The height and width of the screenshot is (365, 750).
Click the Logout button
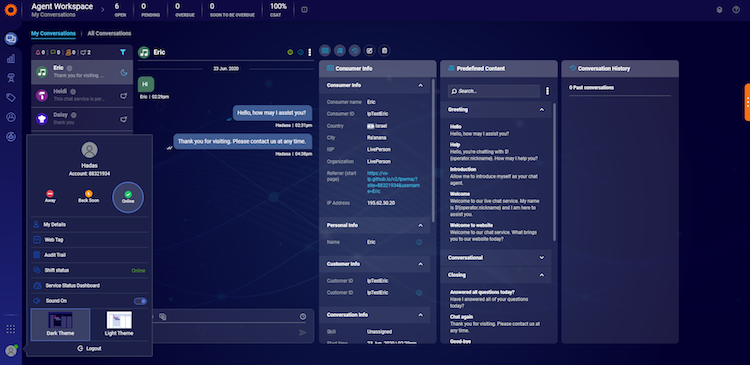(x=89, y=348)
